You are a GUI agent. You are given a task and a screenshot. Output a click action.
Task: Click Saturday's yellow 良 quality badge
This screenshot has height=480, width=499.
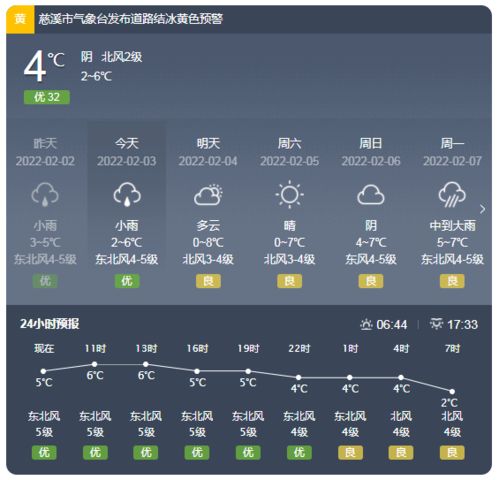click(289, 281)
